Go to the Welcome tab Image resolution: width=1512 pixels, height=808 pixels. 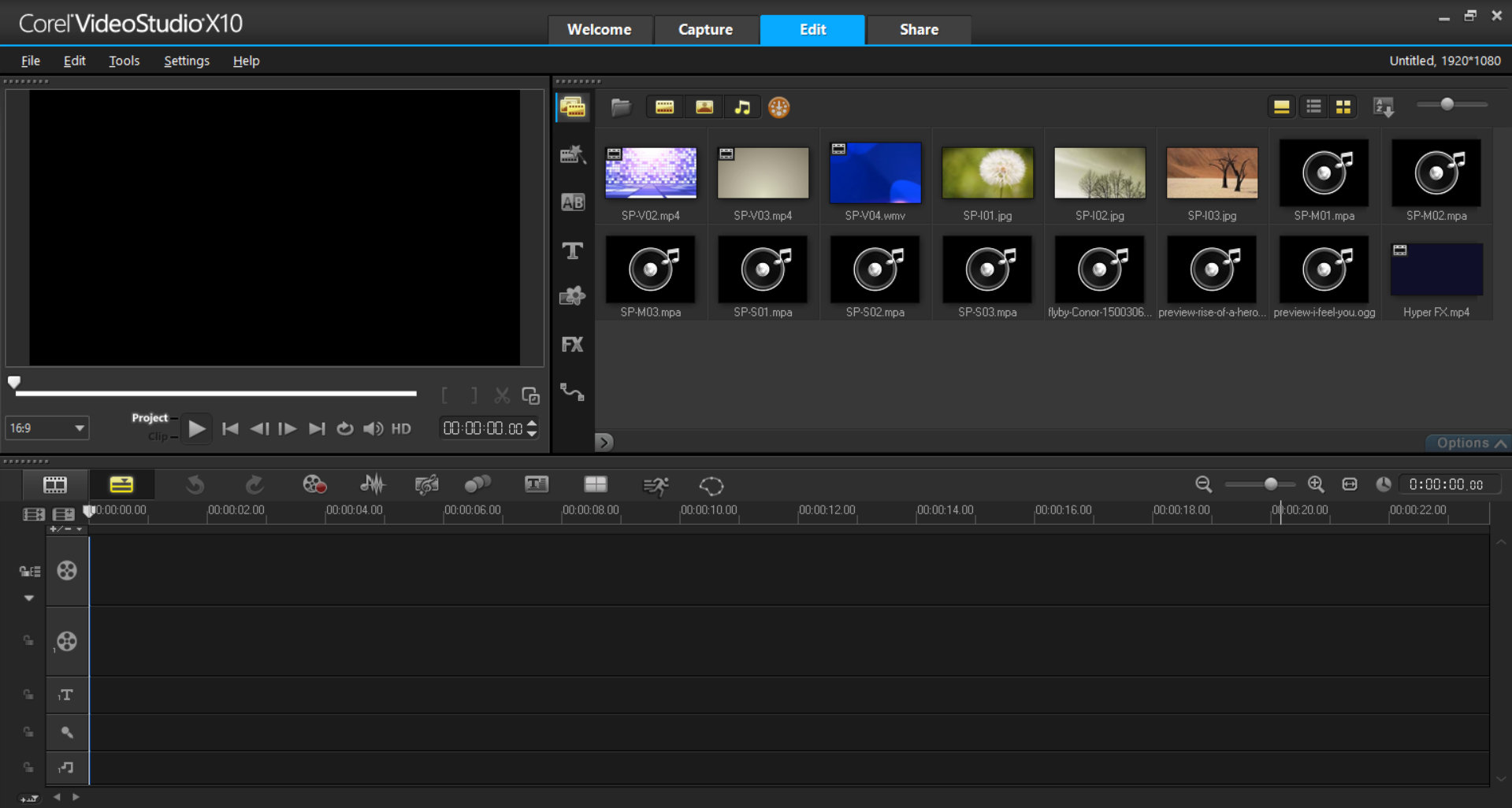[600, 30]
